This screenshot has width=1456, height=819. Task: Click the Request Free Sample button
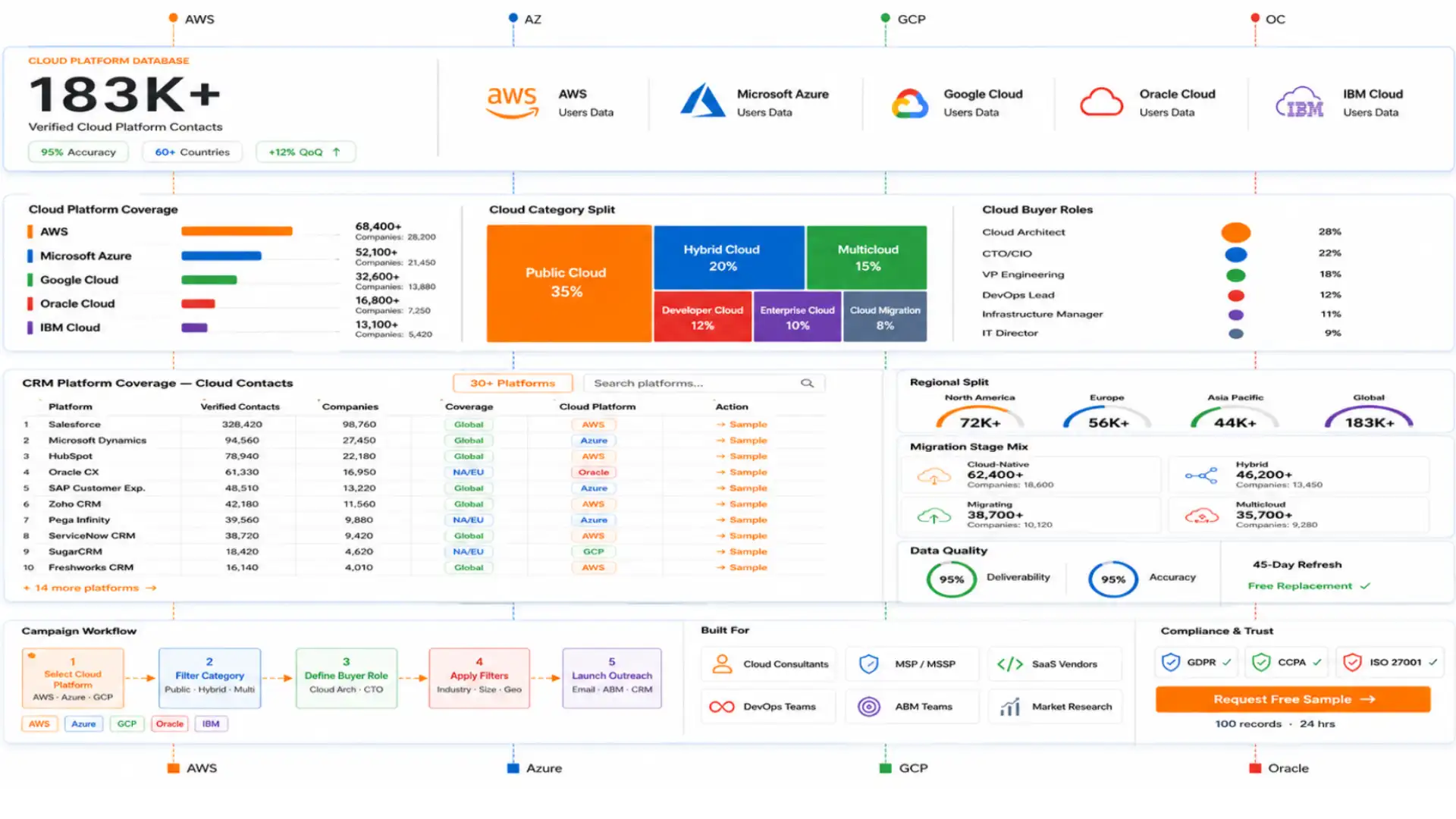click(x=1293, y=699)
